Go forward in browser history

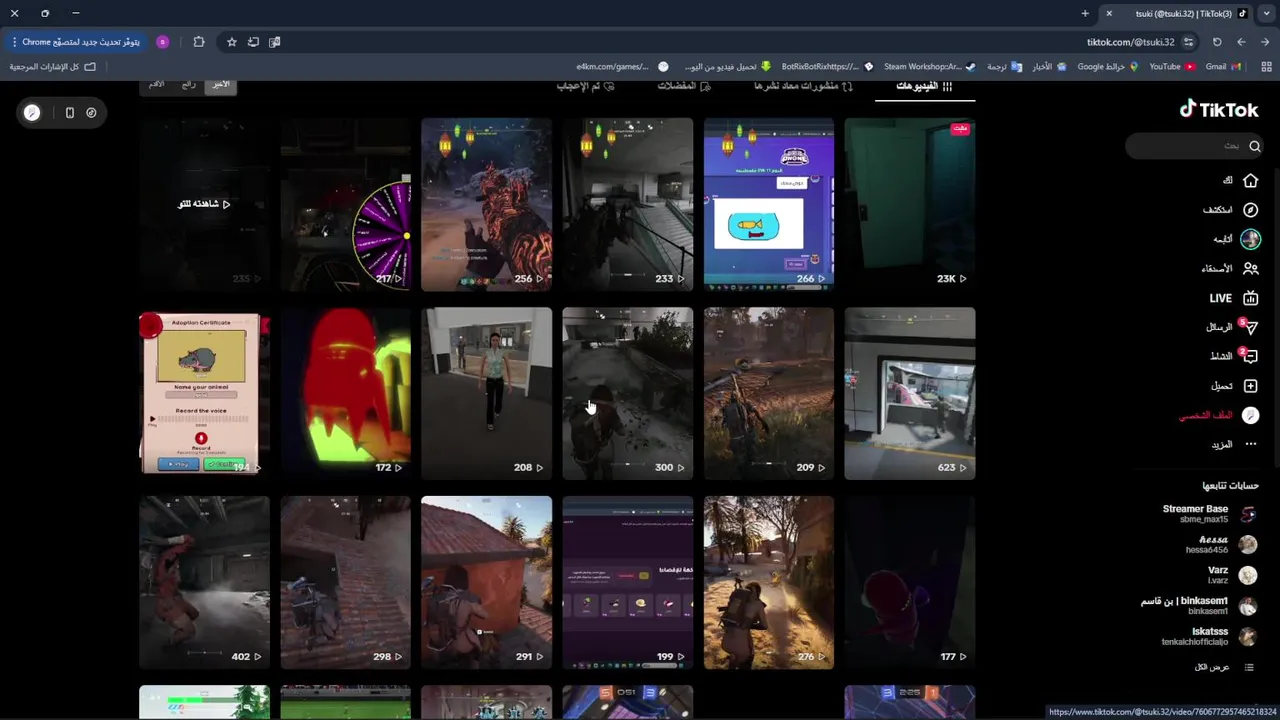click(x=1241, y=42)
